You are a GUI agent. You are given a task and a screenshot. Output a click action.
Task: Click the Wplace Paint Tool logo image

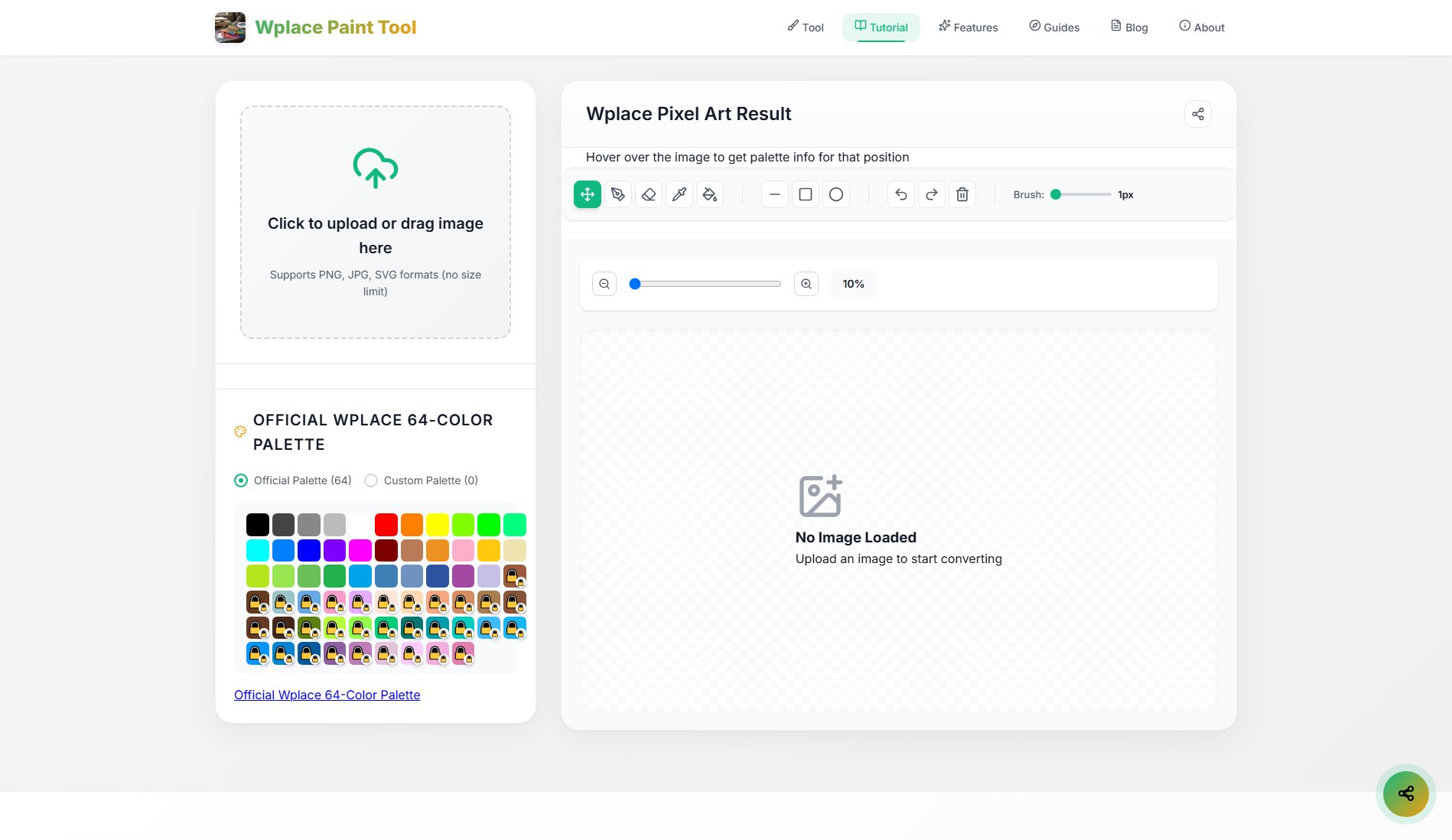coord(230,28)
